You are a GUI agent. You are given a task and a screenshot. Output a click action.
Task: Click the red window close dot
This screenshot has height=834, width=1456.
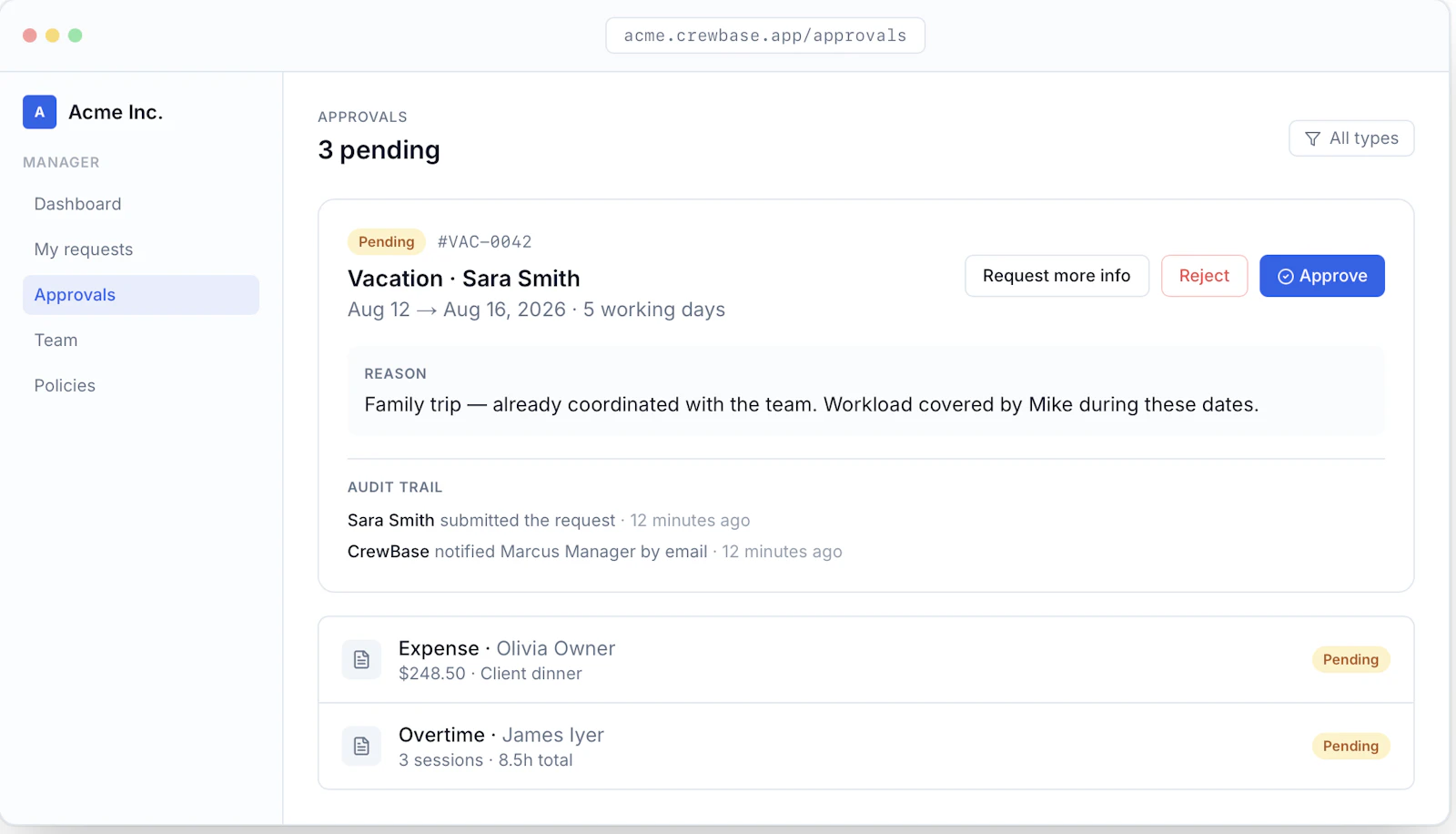tap(30, 36)
